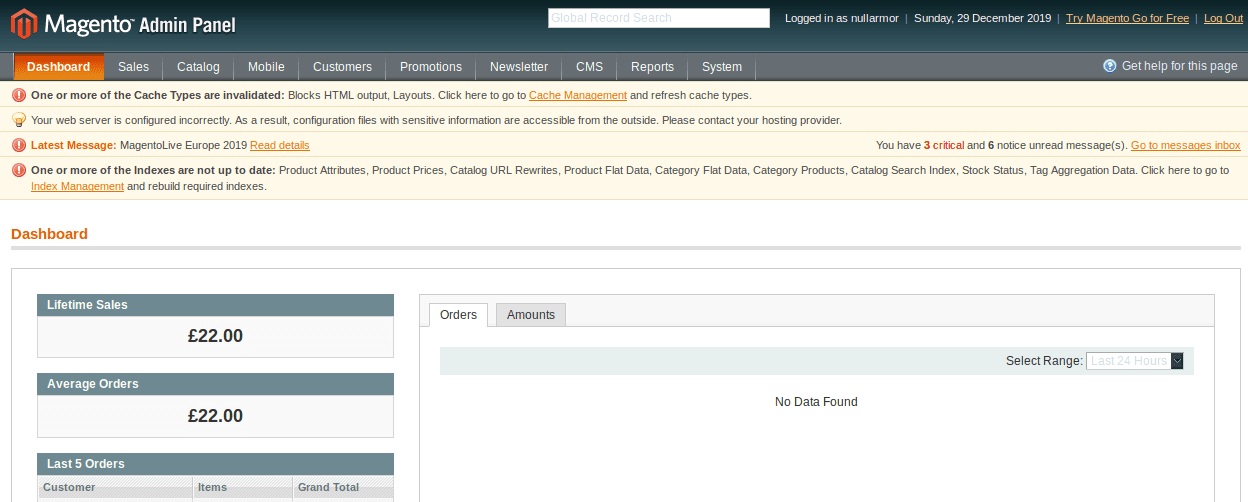Click the Average Orders panel heading
1248x502 pixels.
click(215, 384)
